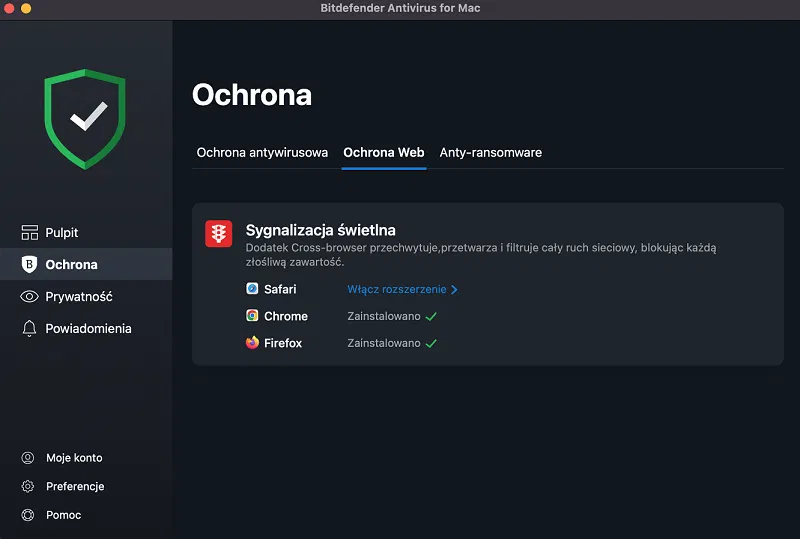The width and height of the screenshot is (800, 539).
Task: Open Moje konto
Action: (74, 458)
